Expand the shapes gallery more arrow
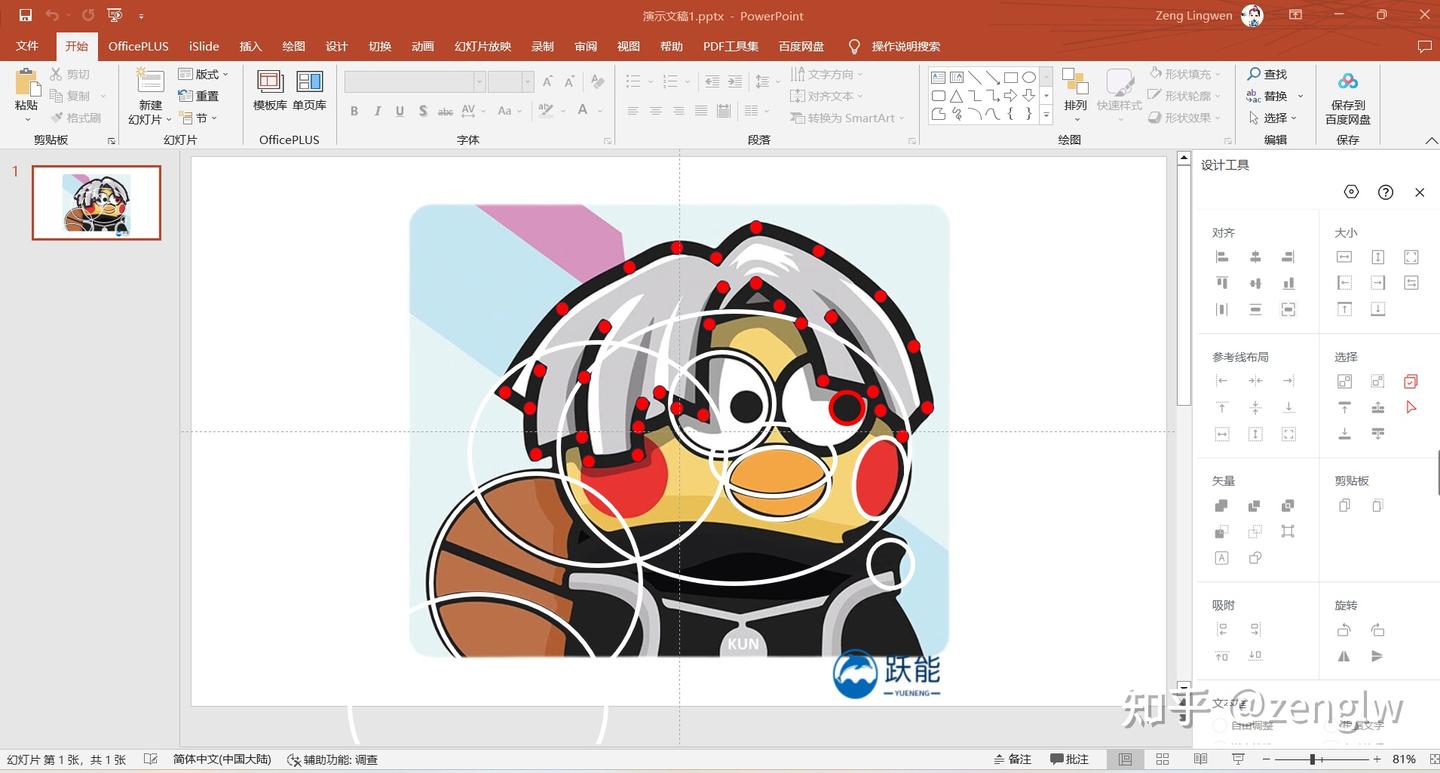The image size is (1440, 773). (x=1047, y=115)
